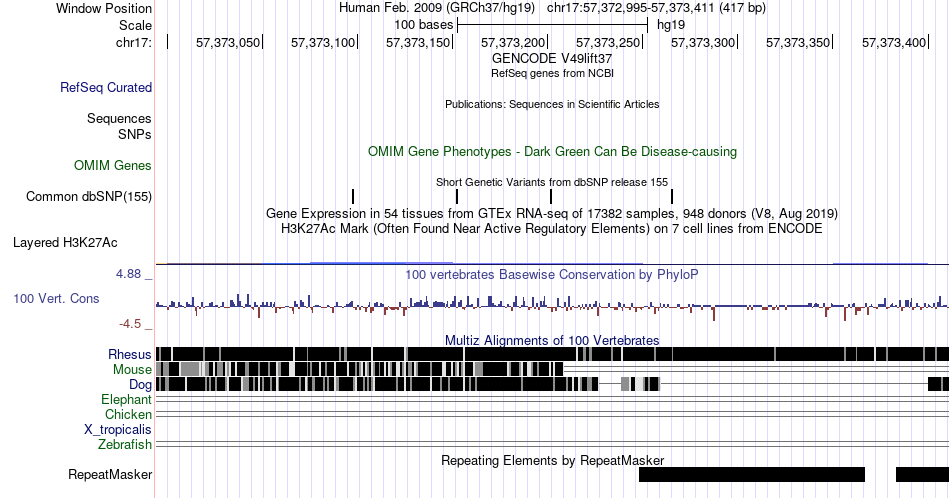This screenshot has height=498, width=950.
Task: Click the Elephant alignment row label
Action: (127, 399)
